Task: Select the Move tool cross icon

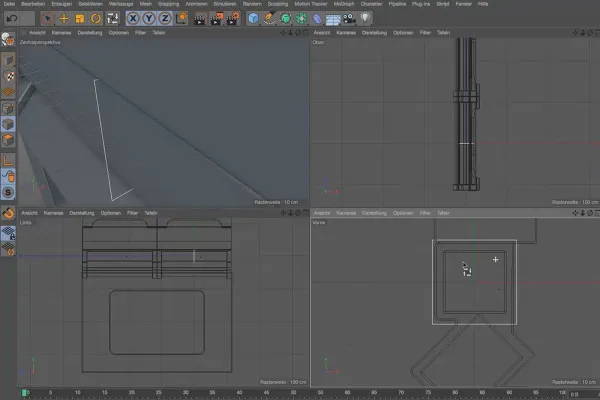Action: click(64, 18)
